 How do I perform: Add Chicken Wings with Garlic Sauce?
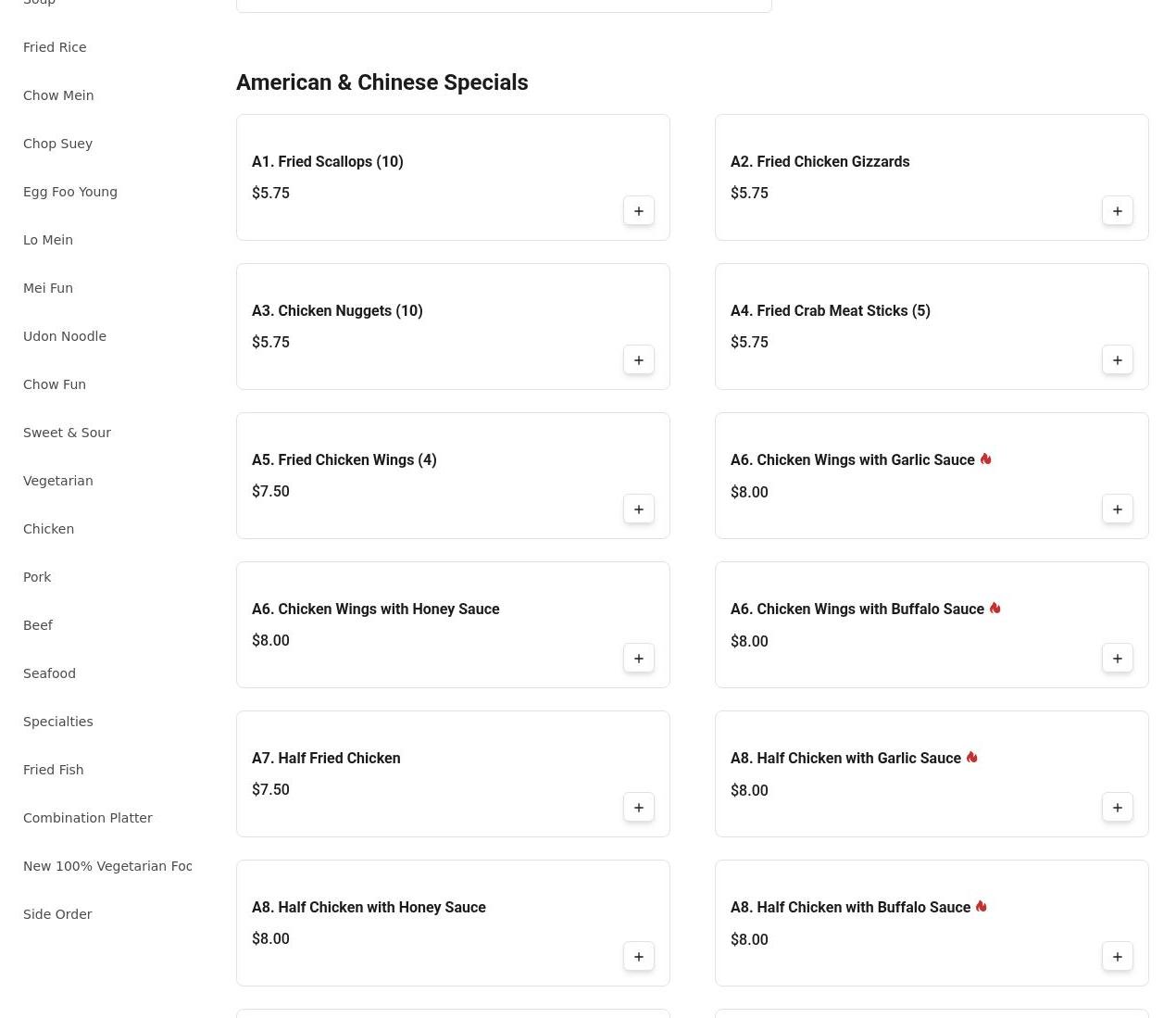(1117, 509)
